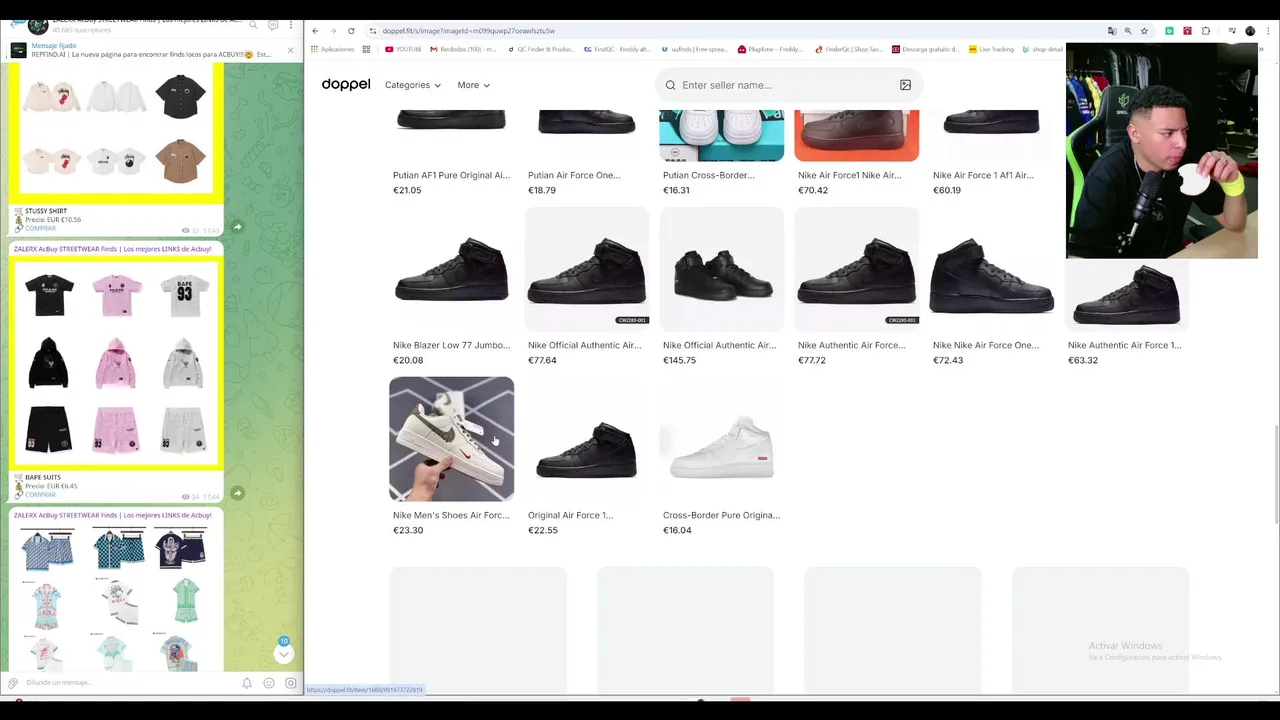Click the Difunde un mensaje field

[x=130, y=683]
